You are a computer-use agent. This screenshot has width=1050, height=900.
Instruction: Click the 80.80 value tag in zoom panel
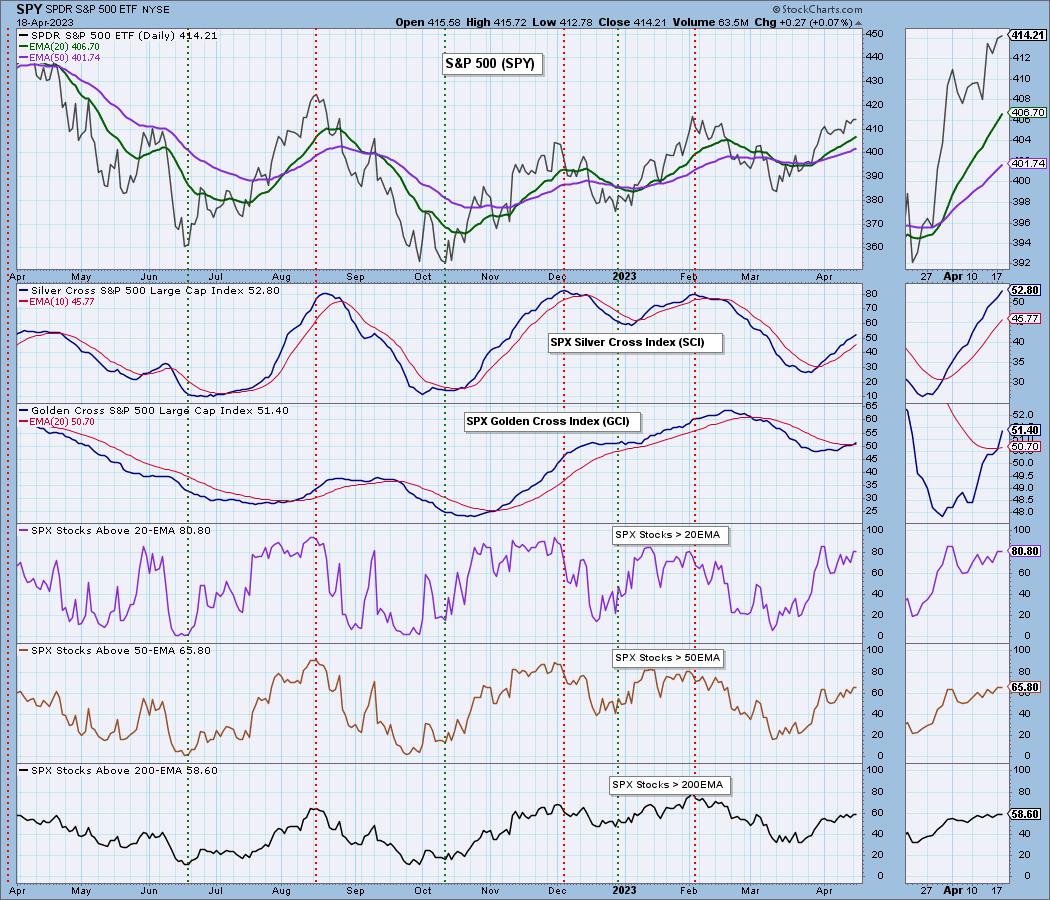1025,551
